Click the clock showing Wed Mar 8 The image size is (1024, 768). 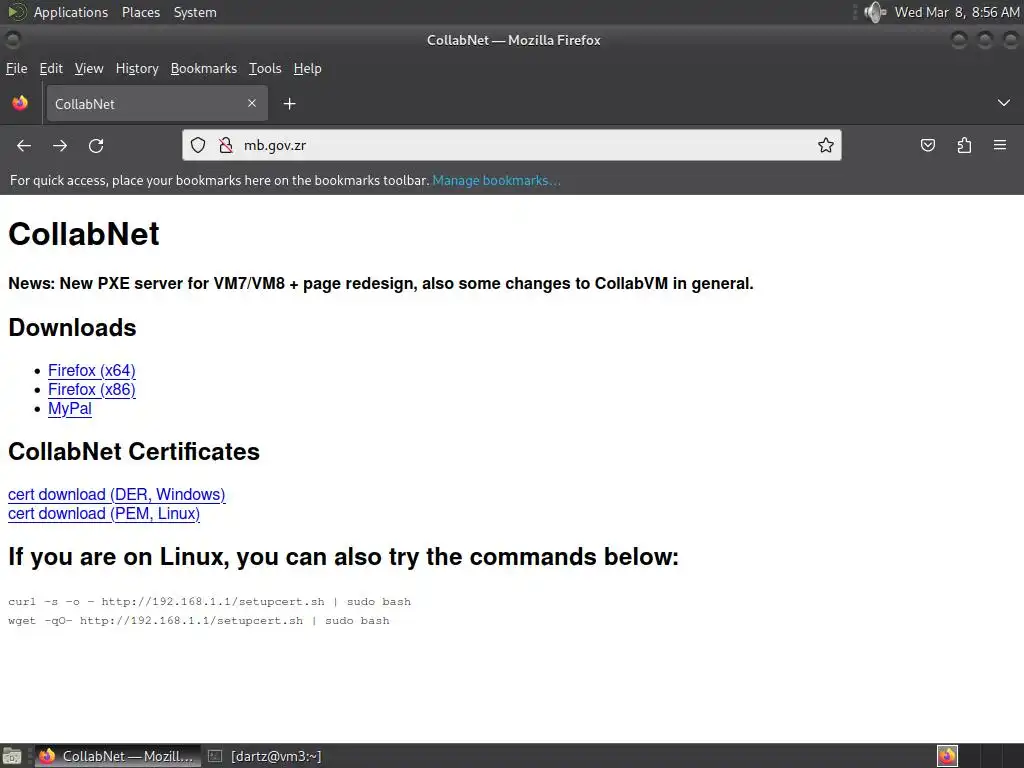tap(957, 12)
